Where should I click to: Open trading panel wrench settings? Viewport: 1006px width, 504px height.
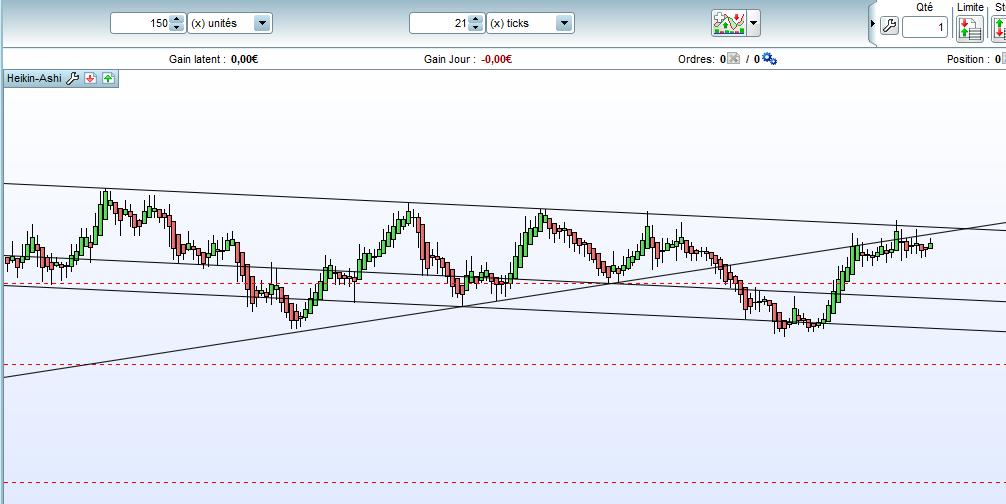pos(889,26)
